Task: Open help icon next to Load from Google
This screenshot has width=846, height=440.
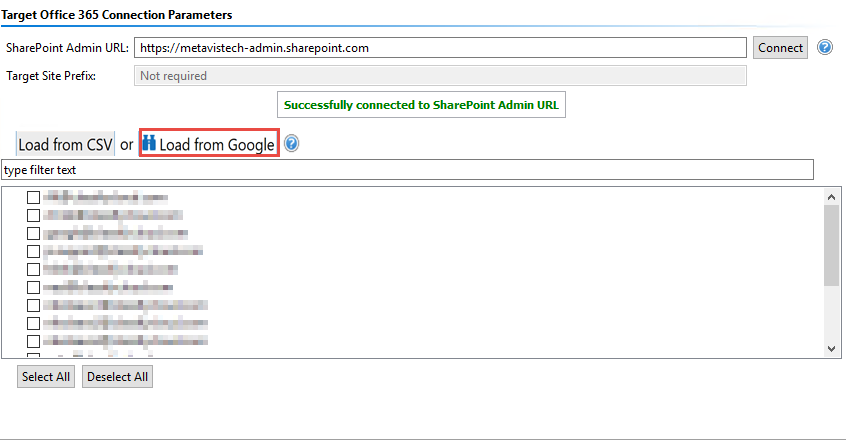Action: click(x=291, y=144)
